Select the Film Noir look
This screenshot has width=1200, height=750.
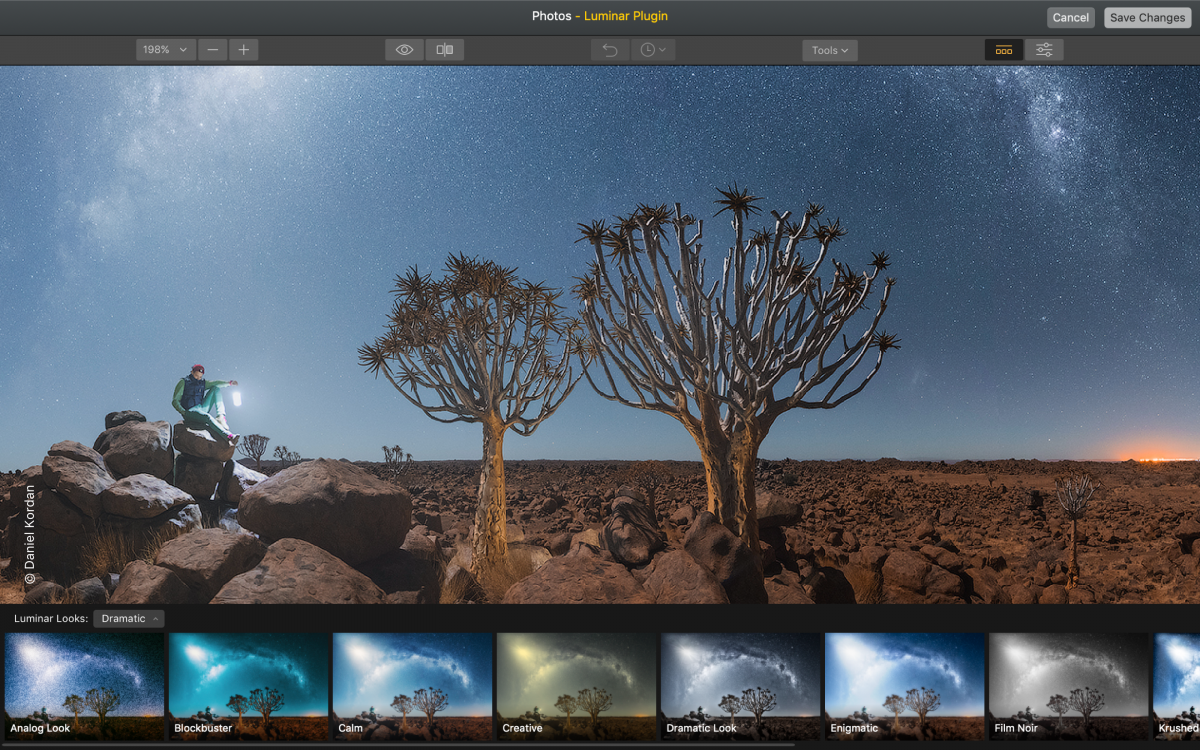[1068, 685]
